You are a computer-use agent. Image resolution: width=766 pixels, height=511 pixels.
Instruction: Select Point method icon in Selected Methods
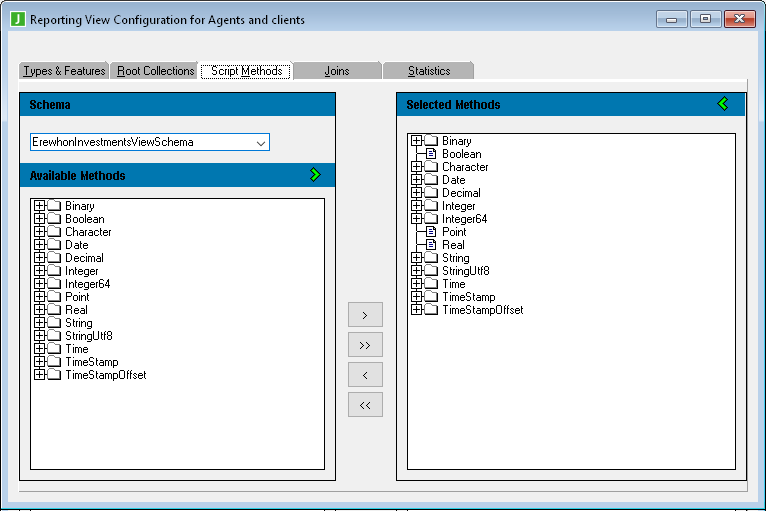(x=432, y=232)
